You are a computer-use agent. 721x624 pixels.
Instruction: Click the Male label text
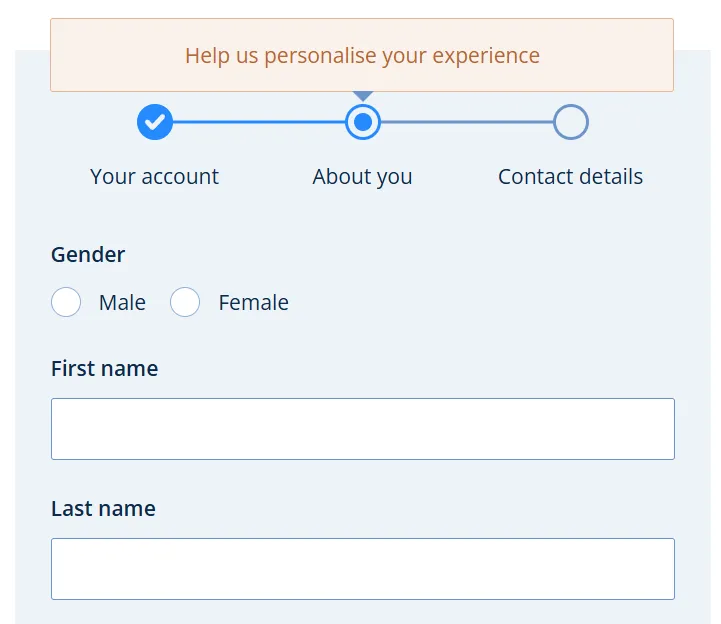122,303
